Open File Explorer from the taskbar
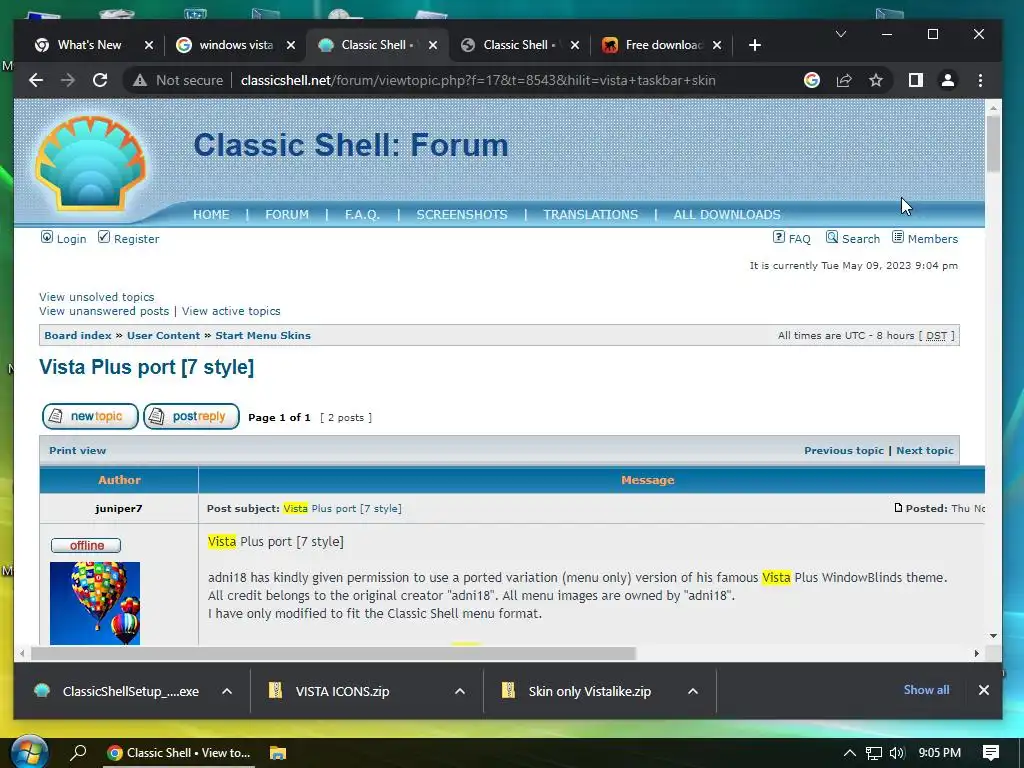The height and width of the screenshot is (768, 1024). click(x=278, y=753)
